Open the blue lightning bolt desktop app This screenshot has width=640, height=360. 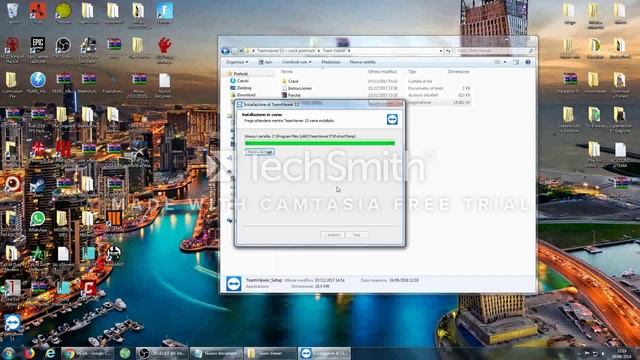(x=38, y=82)
